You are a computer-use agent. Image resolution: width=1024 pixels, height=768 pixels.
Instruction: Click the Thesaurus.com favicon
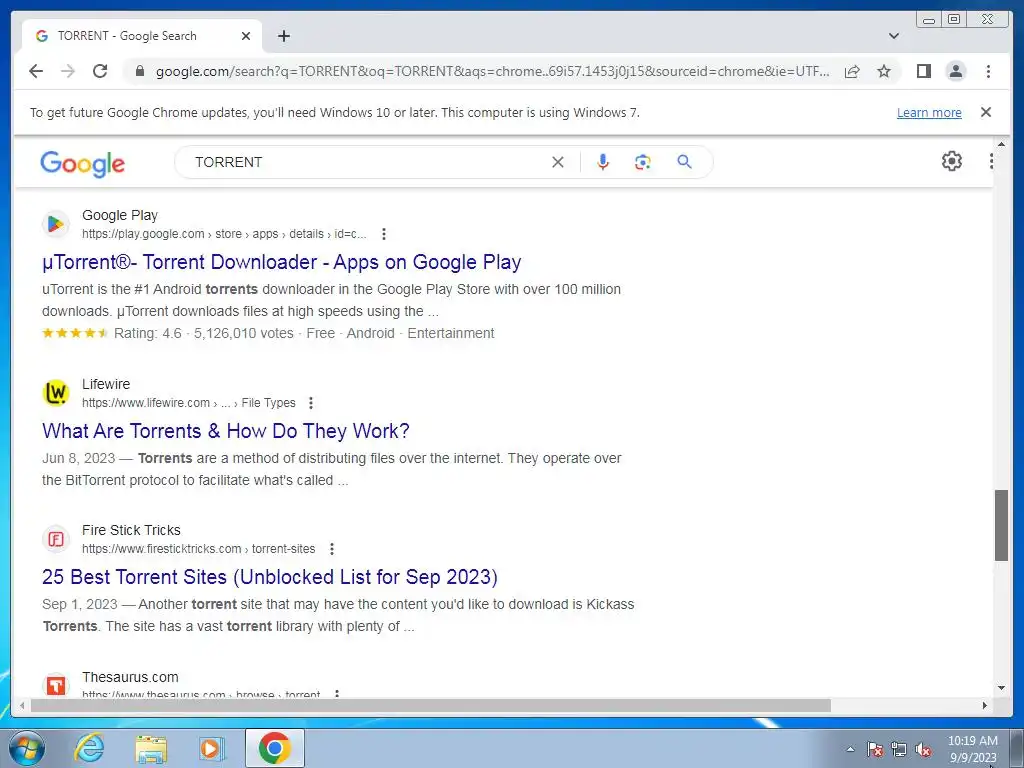[x=56, y=685]
